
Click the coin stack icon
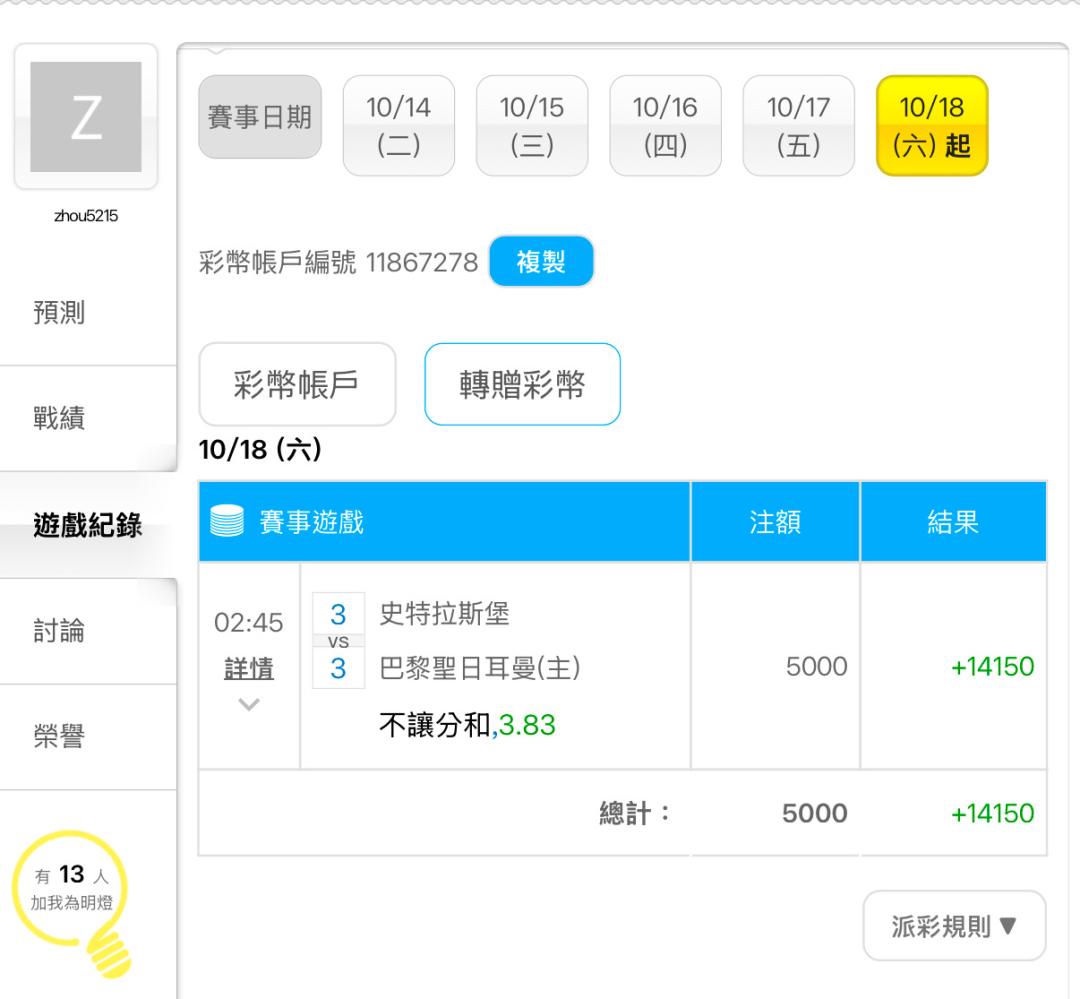pos(226,522)
